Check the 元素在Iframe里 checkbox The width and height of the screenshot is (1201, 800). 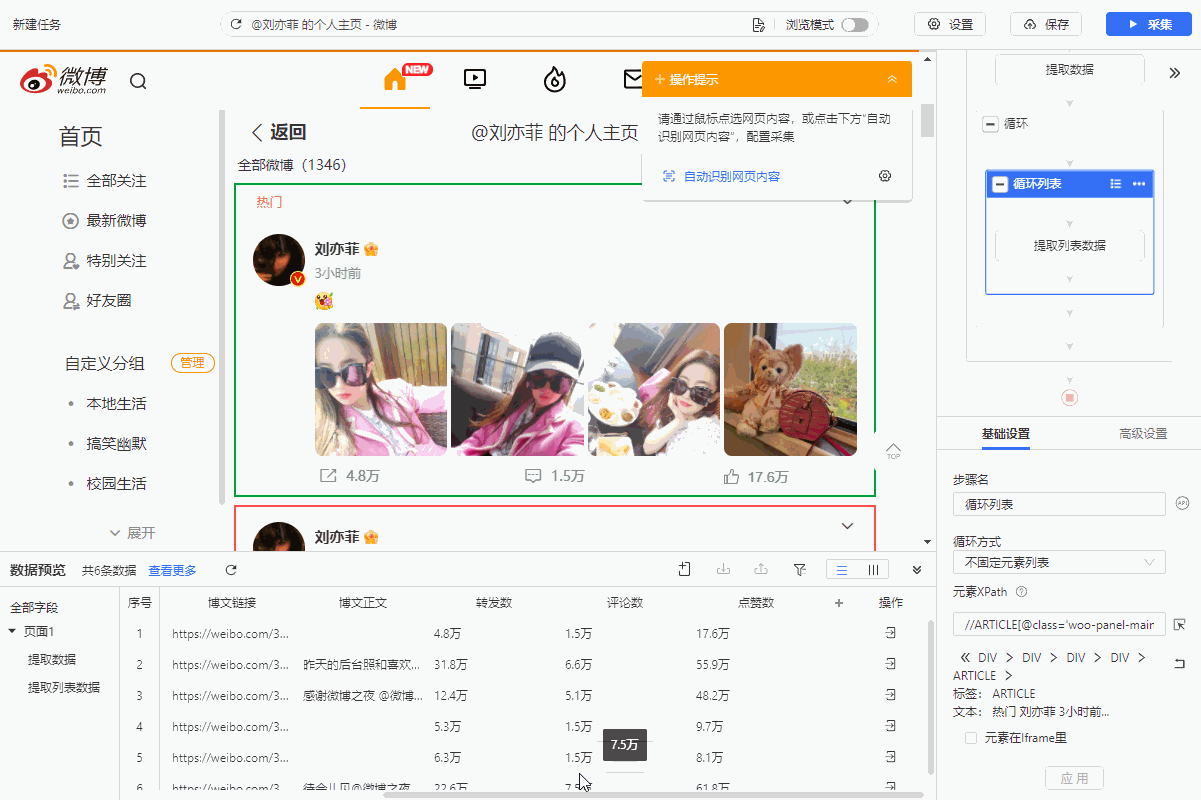[x=970, y=738]
